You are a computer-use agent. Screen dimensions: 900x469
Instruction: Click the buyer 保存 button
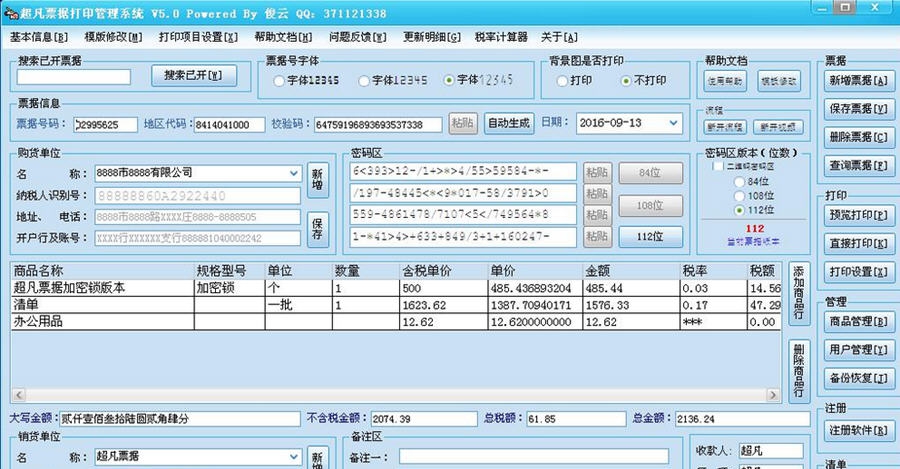tap(317, 229)
